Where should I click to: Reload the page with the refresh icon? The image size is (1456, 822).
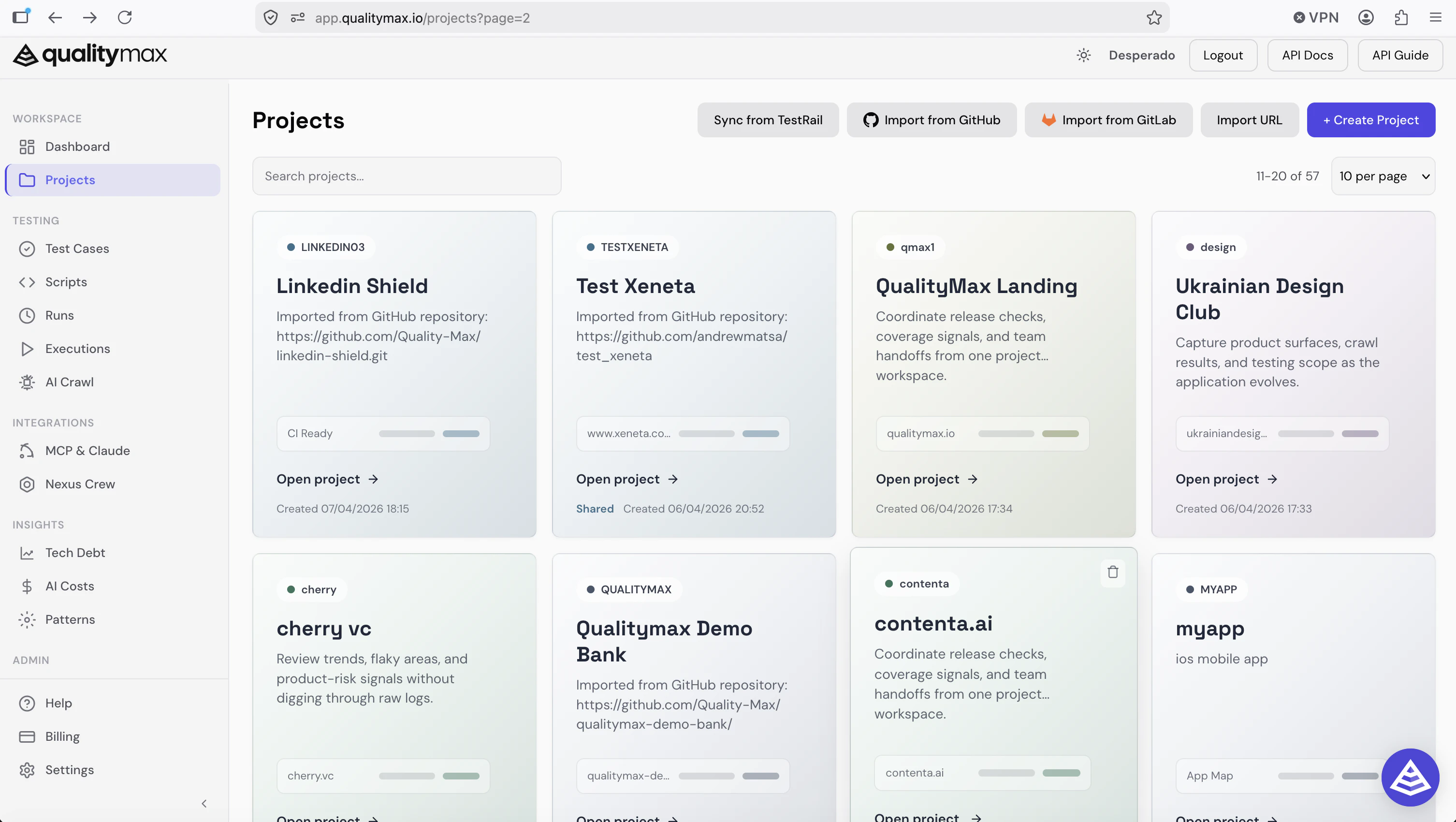tap(125, 17)
